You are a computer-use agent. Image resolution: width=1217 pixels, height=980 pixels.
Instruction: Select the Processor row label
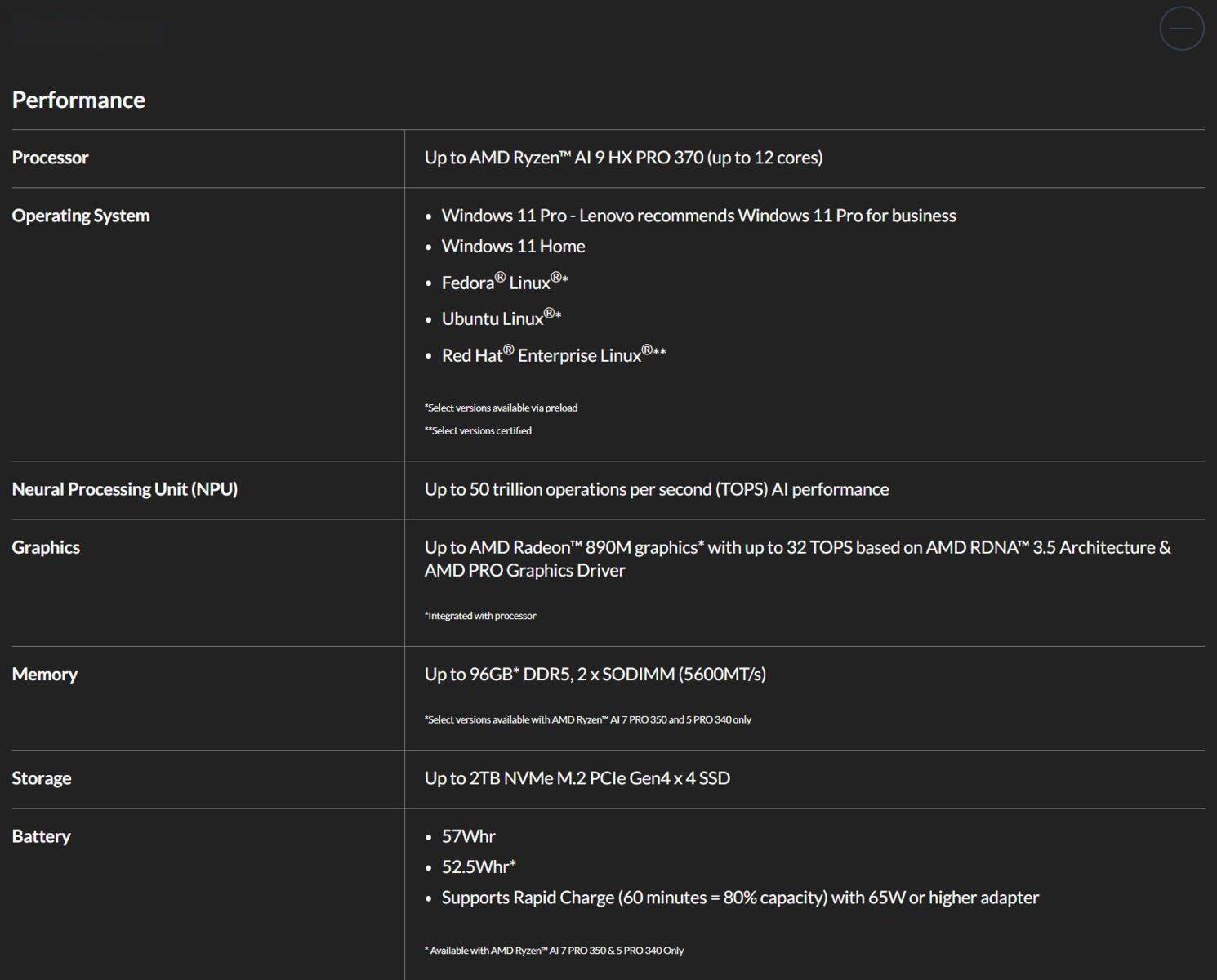click(x=50, y=158)
